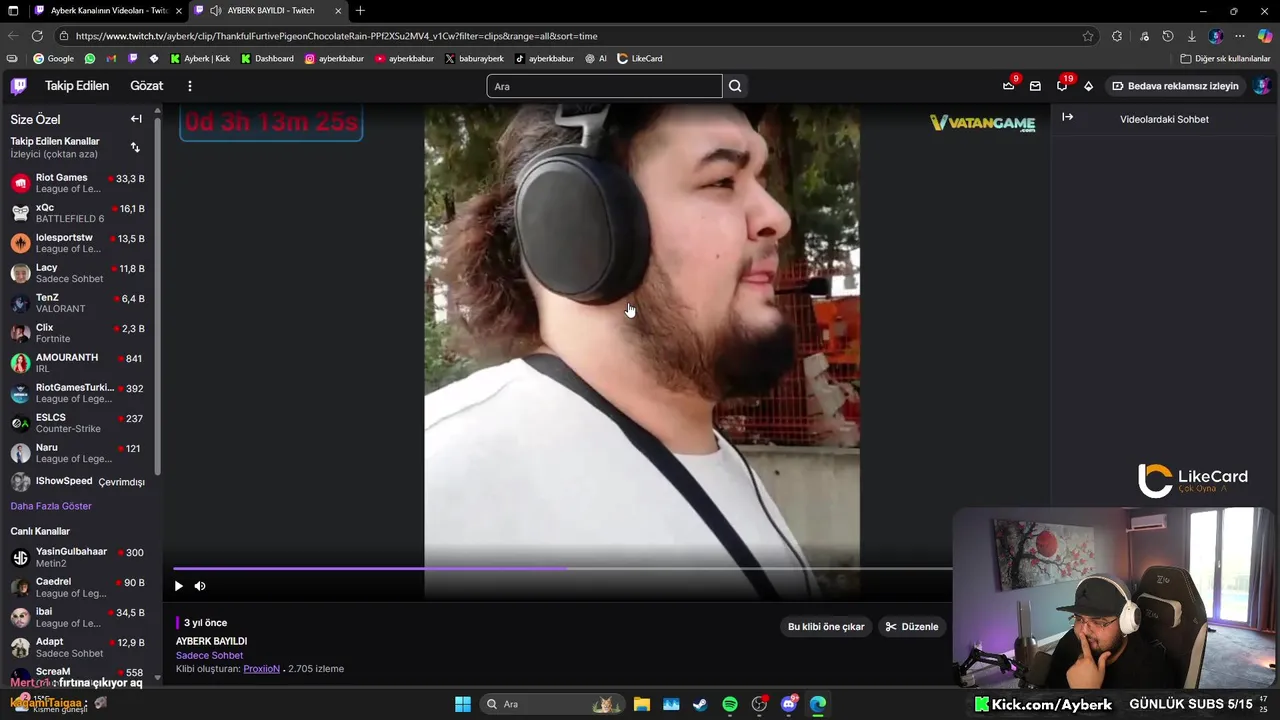Open Caedrel channel in sidebar
This screenshot has width=1280, height=720.
[78, 587]
